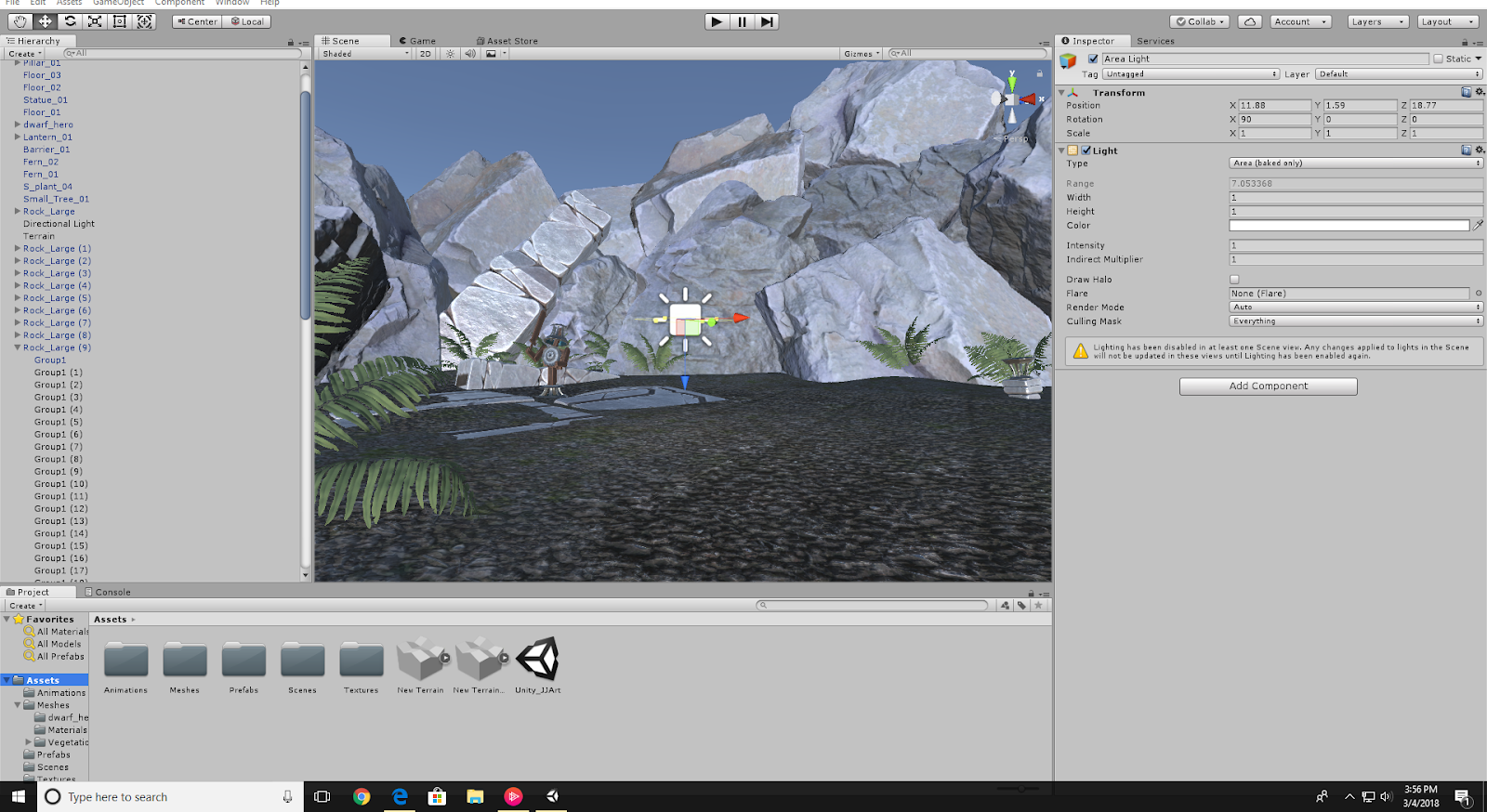Click Search by Label tag icon
The image size is (1487, 812).
pos(1021,606)
